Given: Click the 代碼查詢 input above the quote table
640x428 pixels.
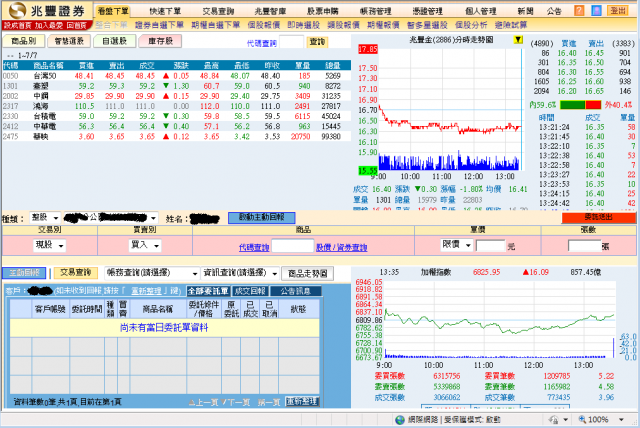Looking at the screenshot, I should (291, 42).
